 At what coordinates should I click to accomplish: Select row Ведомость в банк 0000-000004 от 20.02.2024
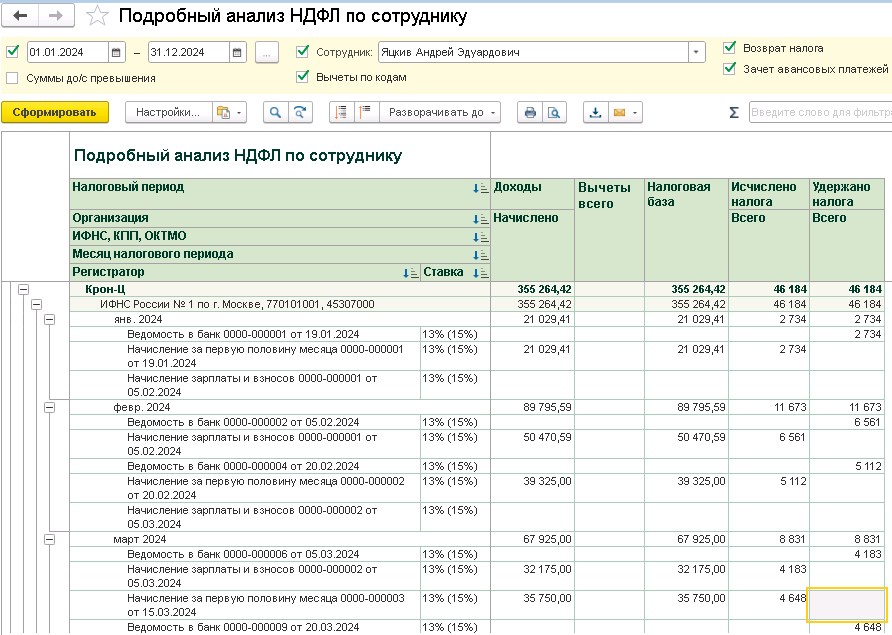[243, 466]
